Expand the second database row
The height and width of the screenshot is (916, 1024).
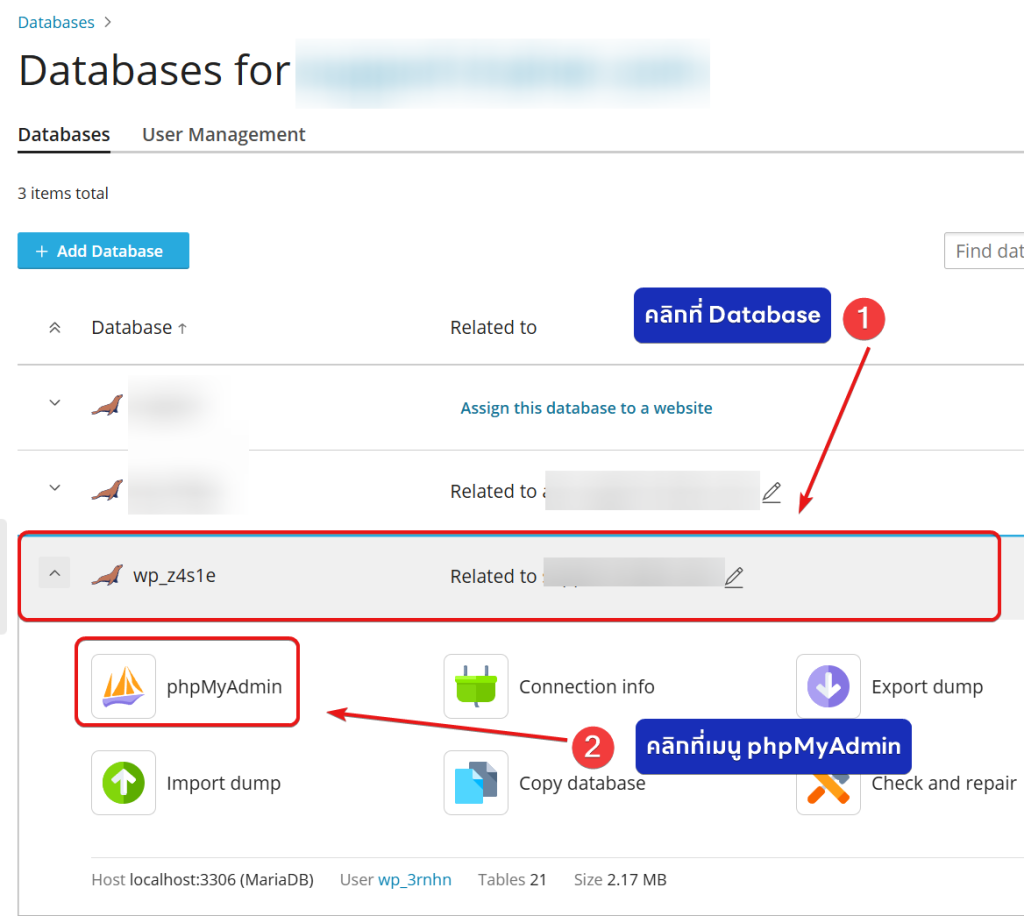[55, 488]
